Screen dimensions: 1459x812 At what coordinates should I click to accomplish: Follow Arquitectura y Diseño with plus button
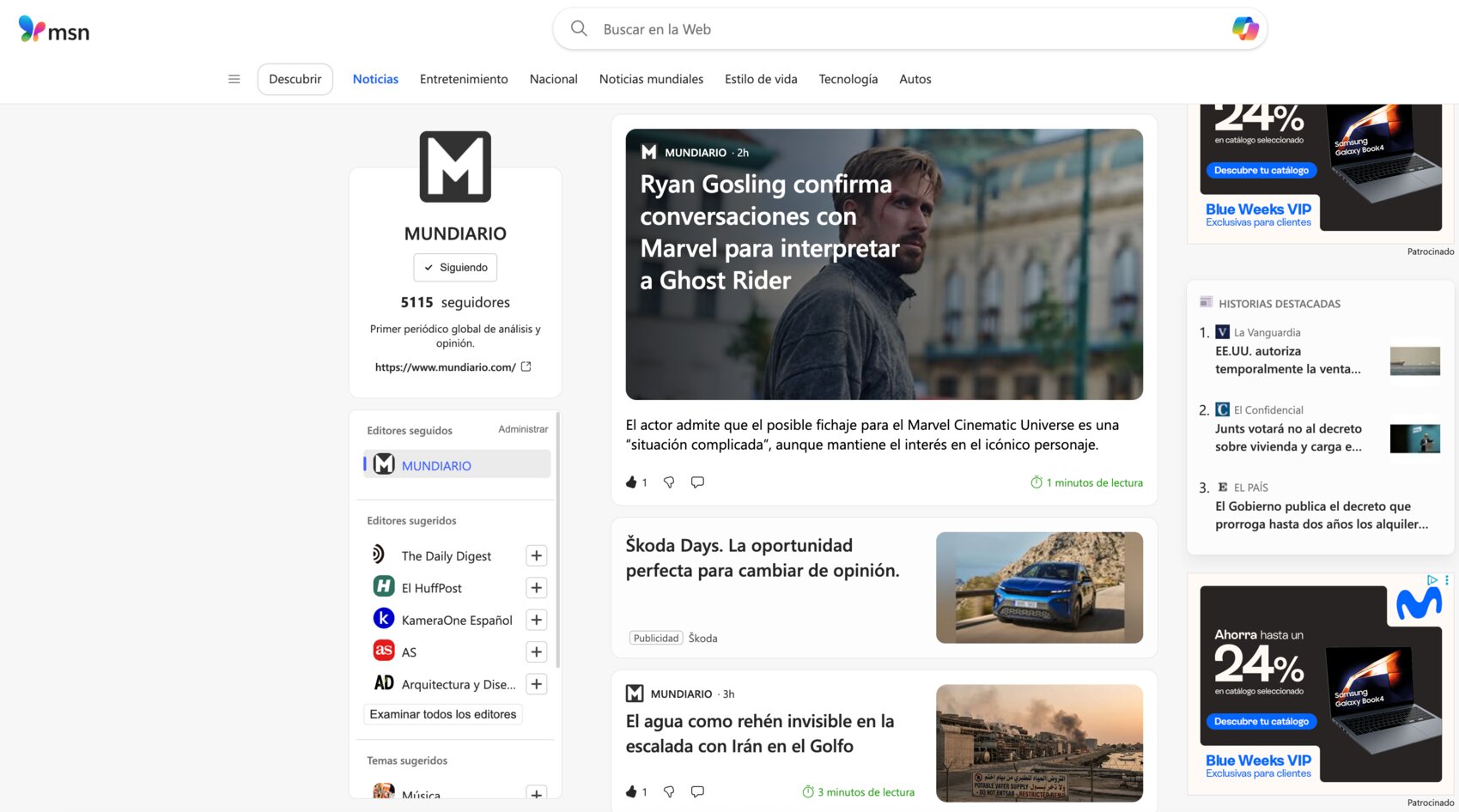point(536,684)
